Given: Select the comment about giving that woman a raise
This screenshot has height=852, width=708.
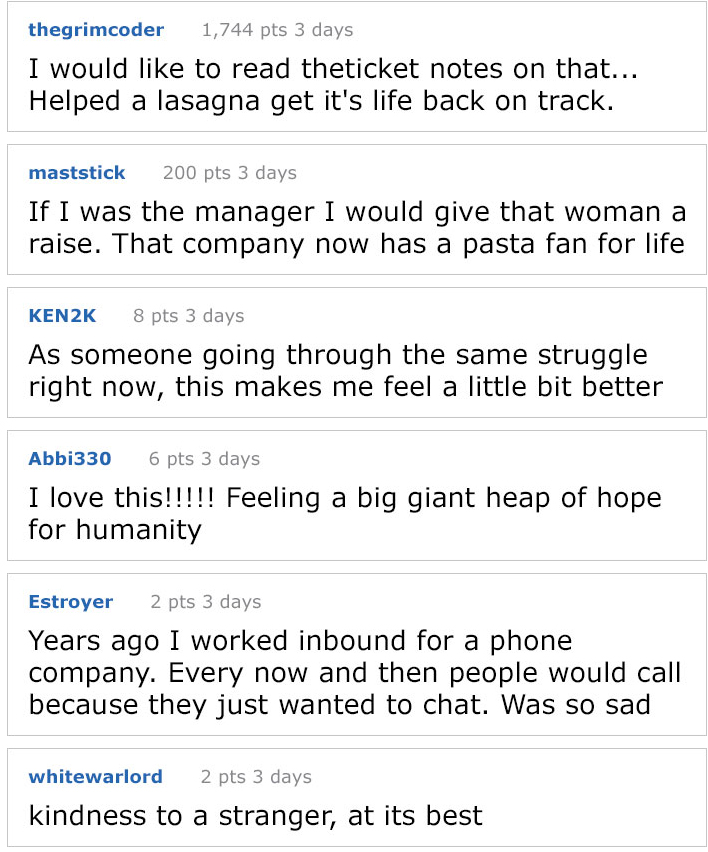Looking at the screenshot, I should pos(356,228).
